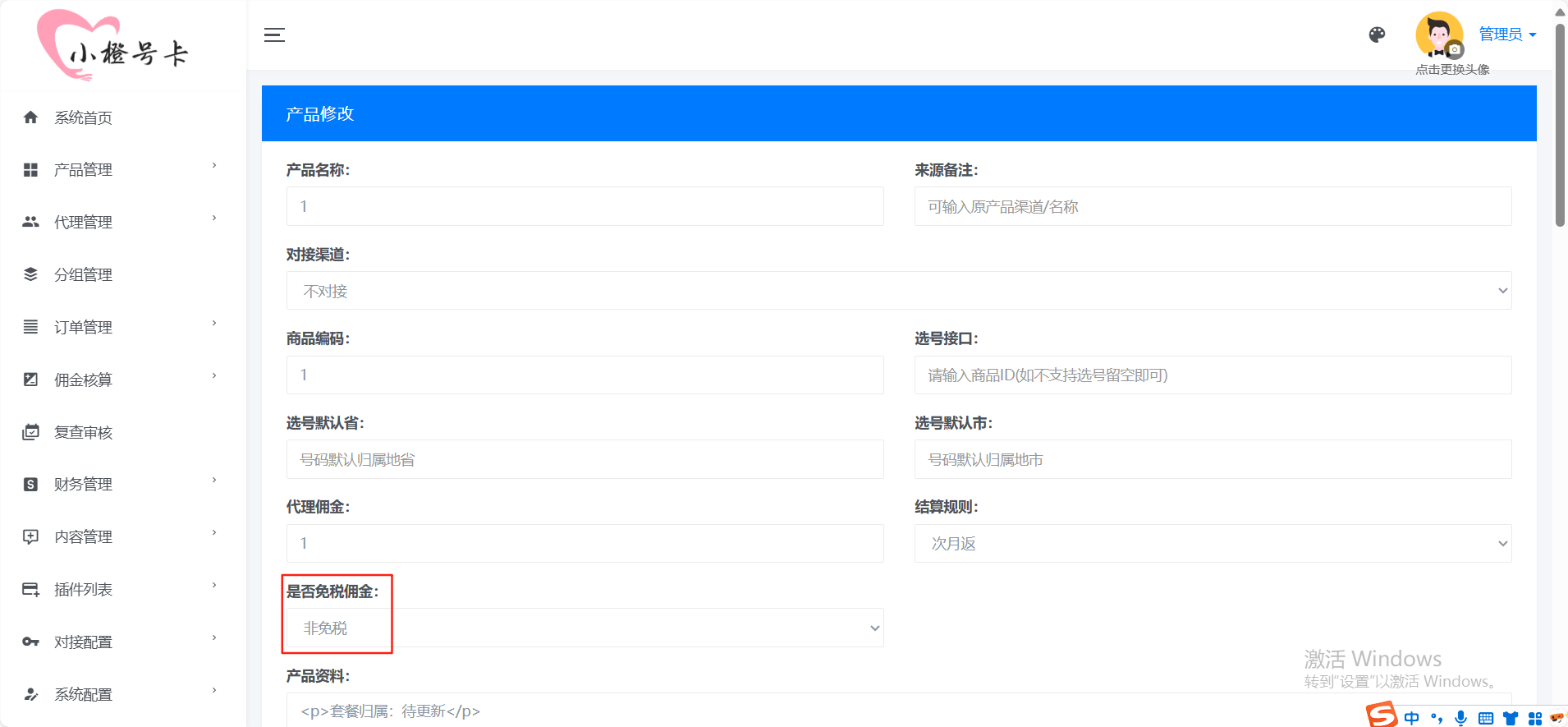Viewport: 1568px width, 727px height.
Task: Click into the 选号默认市 input field
Action: tap(1213, 459)
